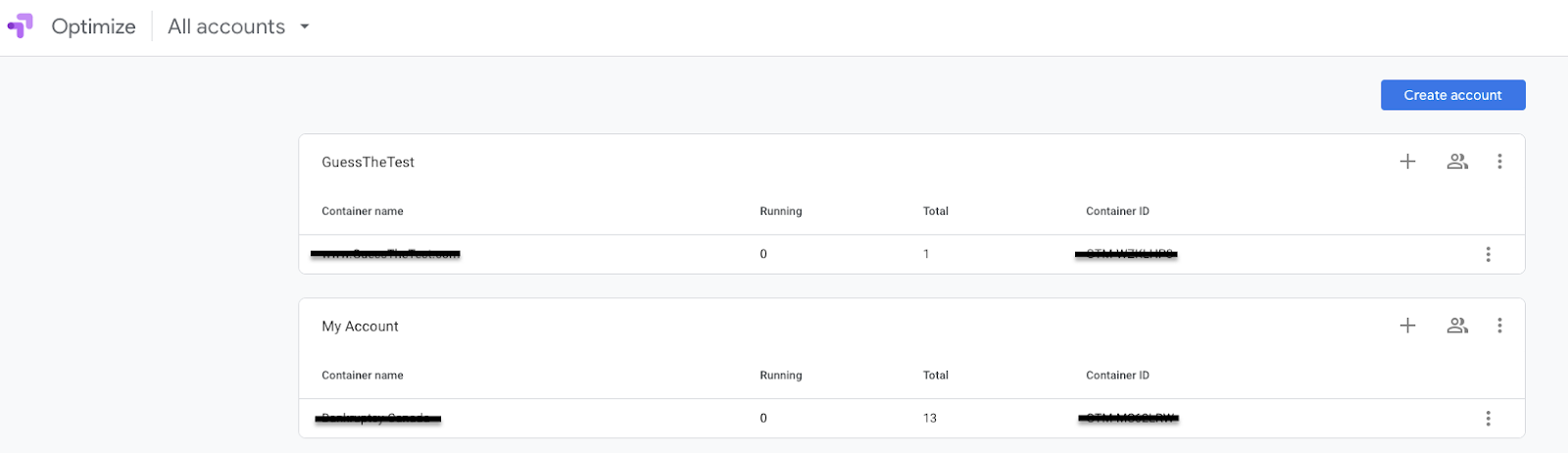
Task: Open options for My Account container row
Action: [x=1488, y=419]
